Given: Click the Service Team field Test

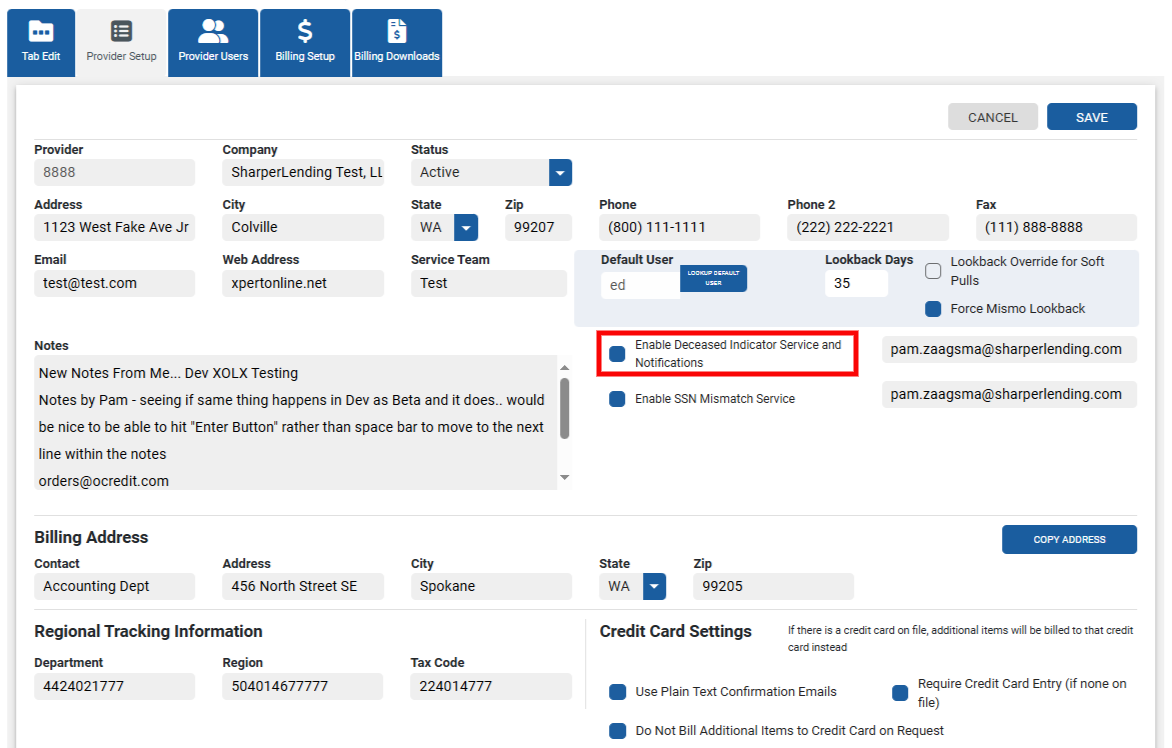Looking at the screenshot, I should point(489,283).
